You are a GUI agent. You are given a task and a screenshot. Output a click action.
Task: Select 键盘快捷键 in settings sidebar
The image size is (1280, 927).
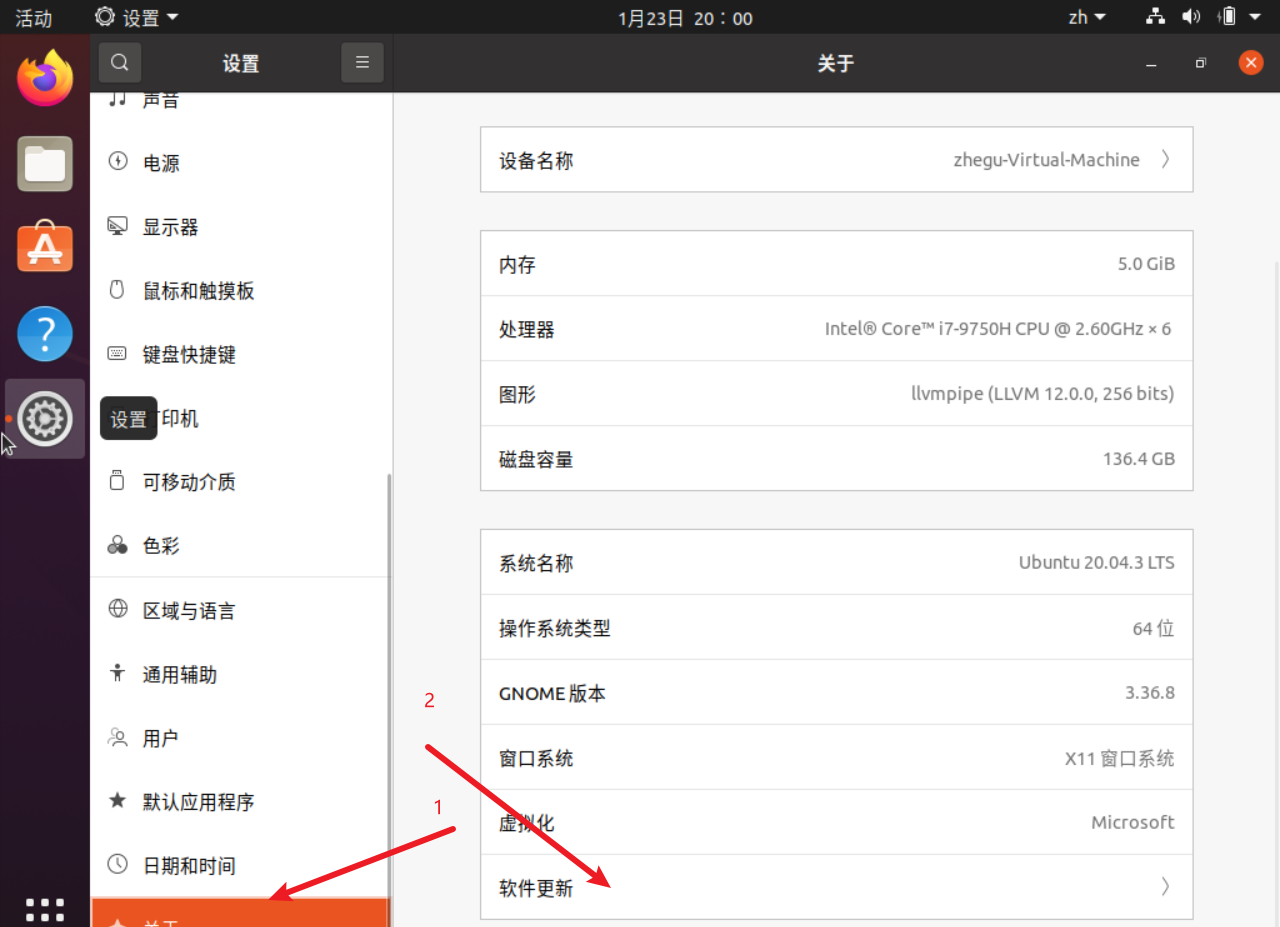click(x=240, y=354)
